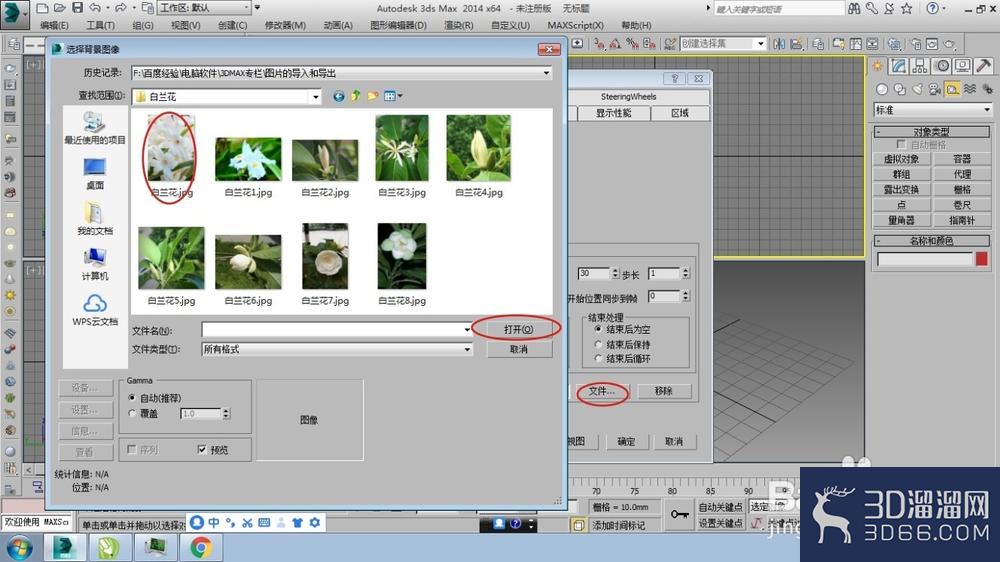Click the Save File floppy icon

(x=77, y=8)
